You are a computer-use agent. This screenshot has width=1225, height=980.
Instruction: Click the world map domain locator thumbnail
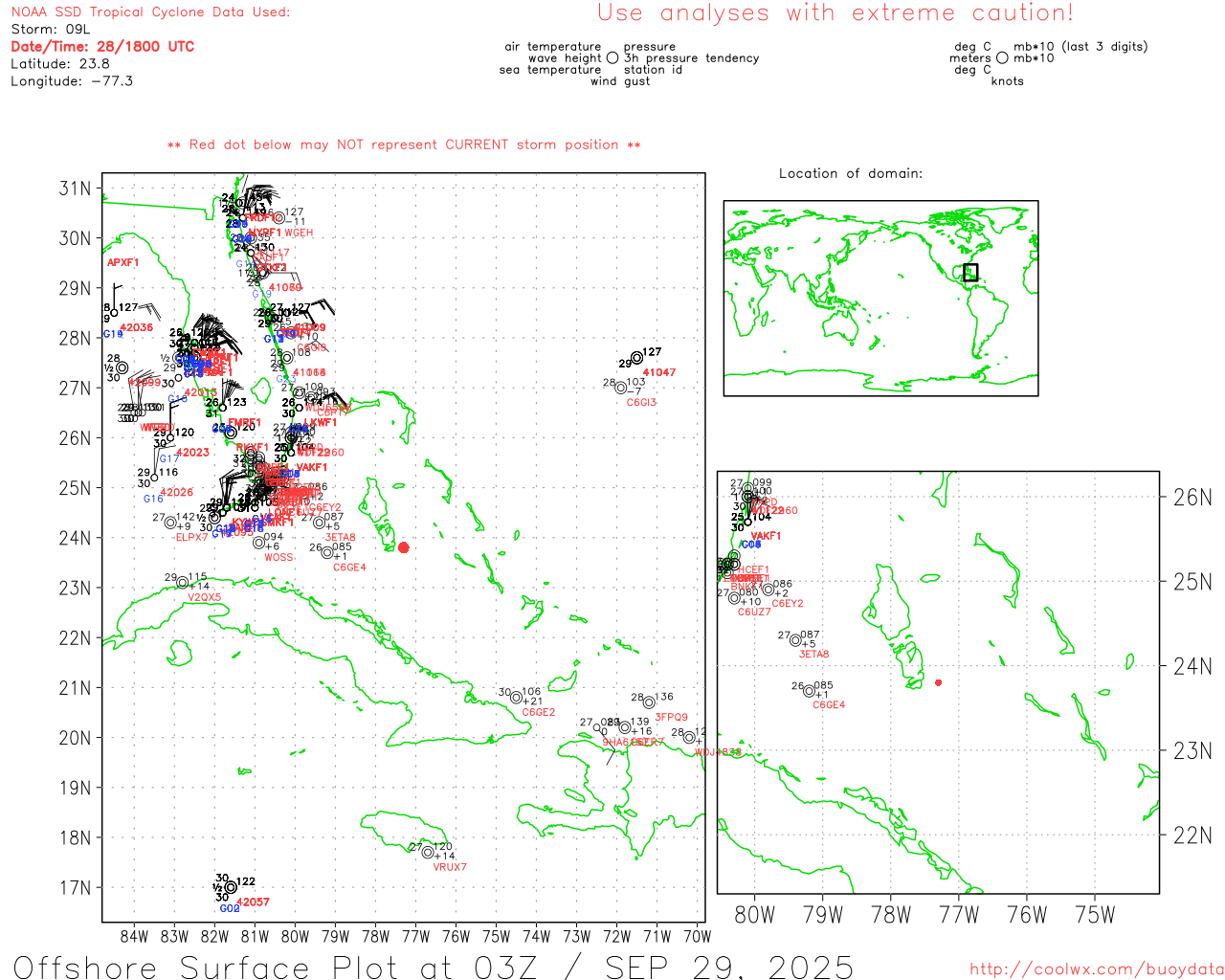coord(880,298)
